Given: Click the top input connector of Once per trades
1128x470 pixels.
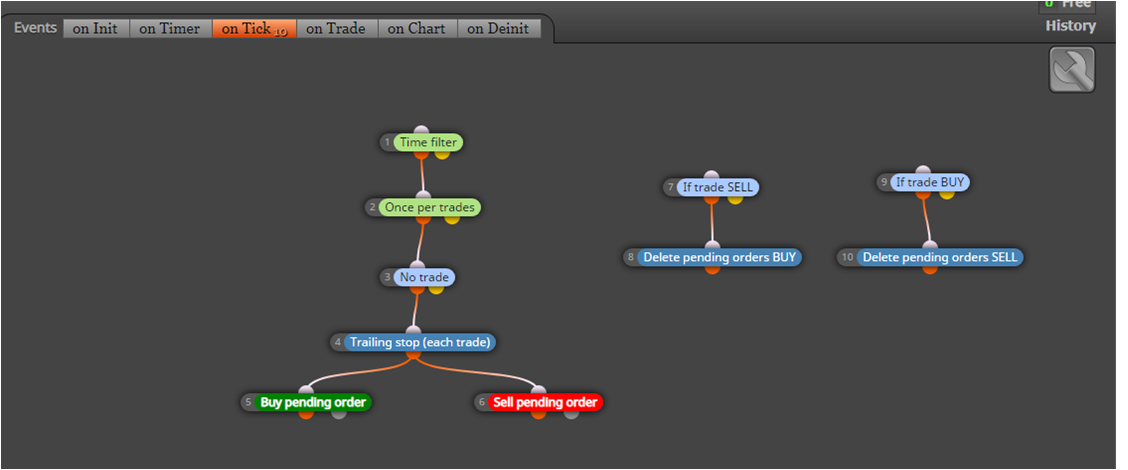Looking at the screenshot, I should (x=423, y=196).
